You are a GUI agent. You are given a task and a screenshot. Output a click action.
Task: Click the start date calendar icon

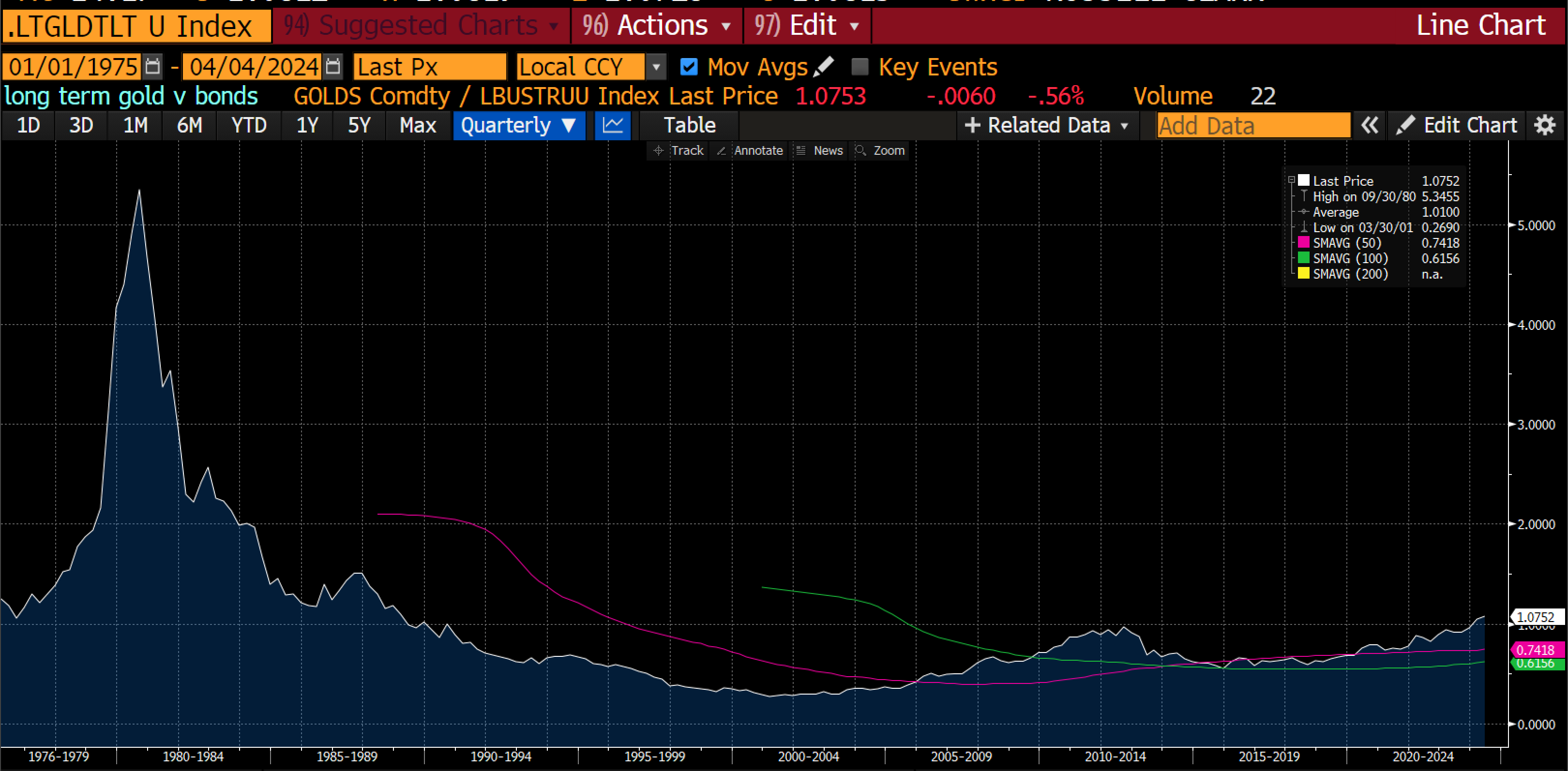pos(152,66)
